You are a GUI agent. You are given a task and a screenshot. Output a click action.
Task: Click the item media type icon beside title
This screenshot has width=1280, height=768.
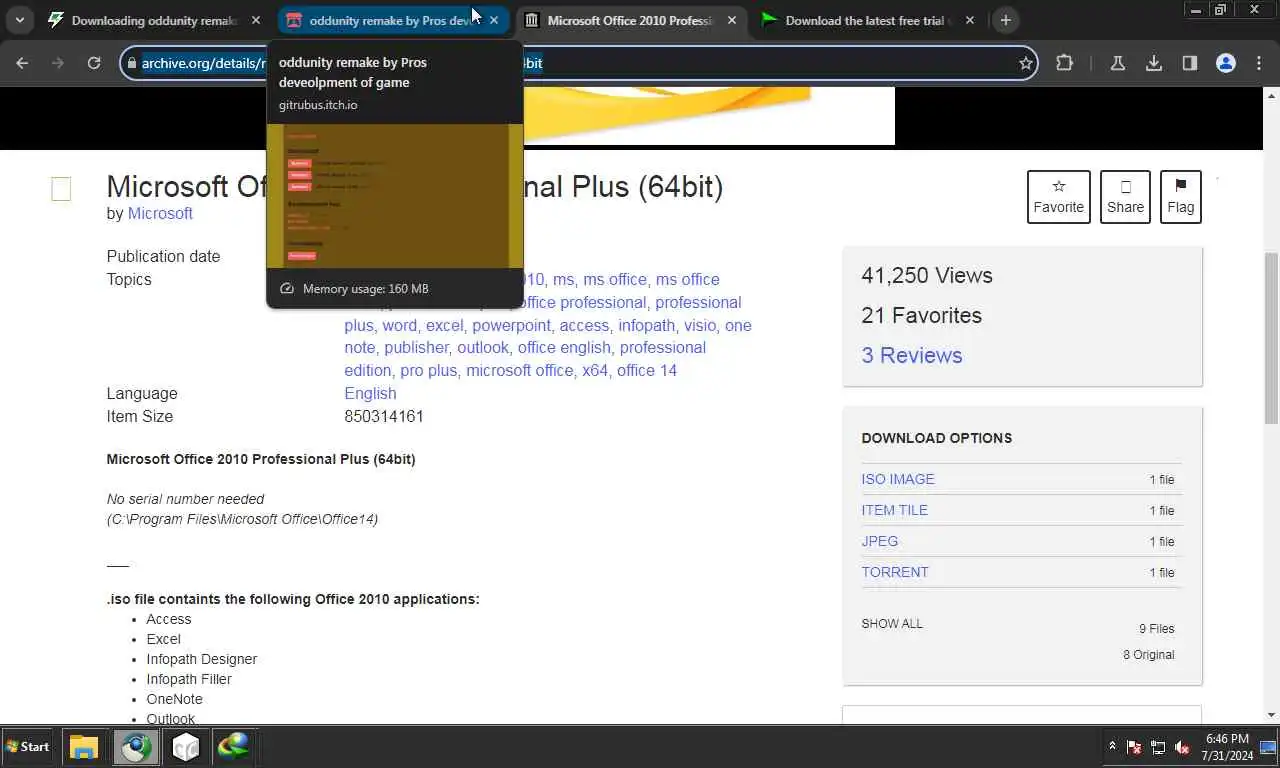[61, 189]
